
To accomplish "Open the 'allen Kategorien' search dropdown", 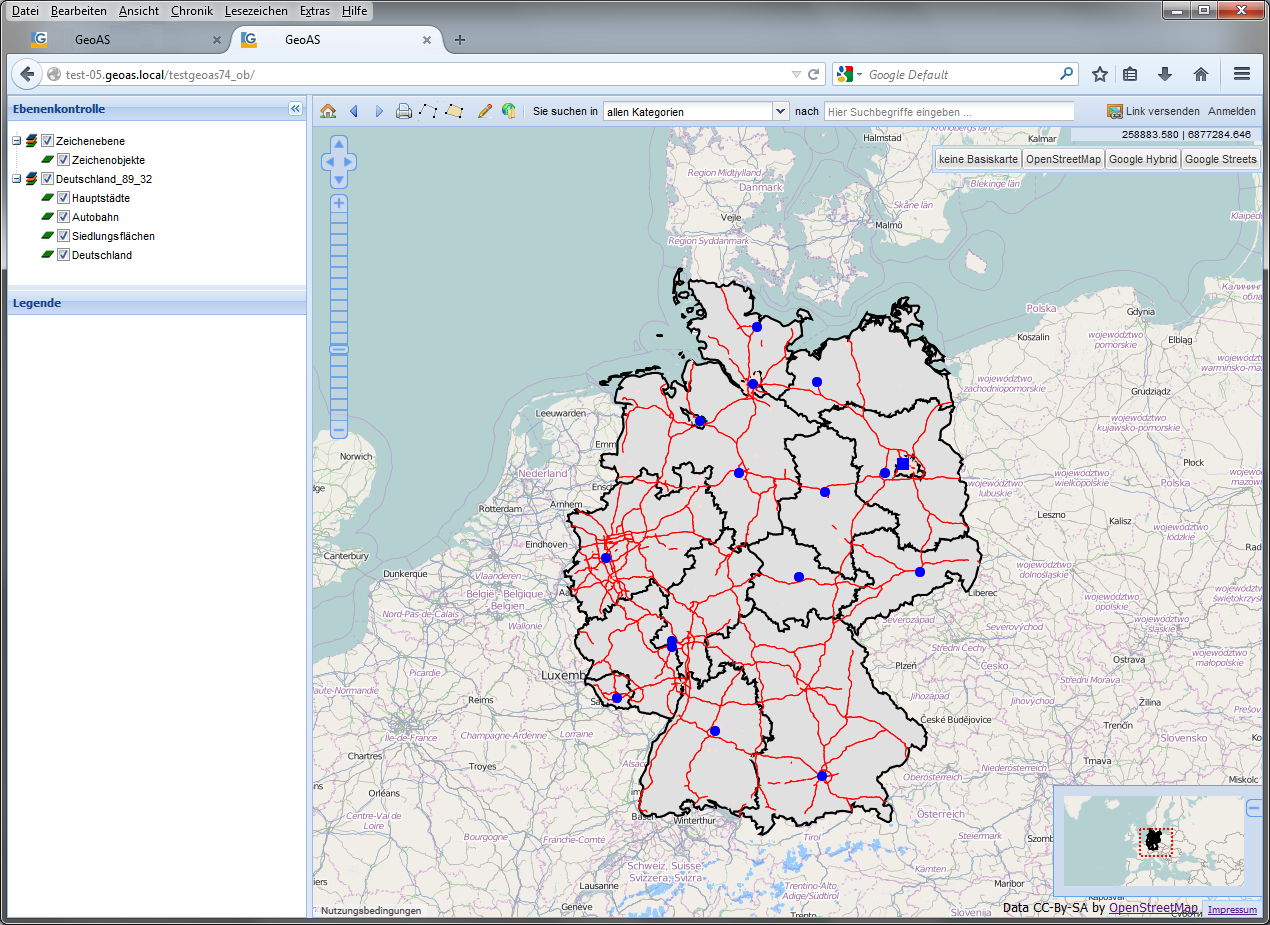I will 781,112.
